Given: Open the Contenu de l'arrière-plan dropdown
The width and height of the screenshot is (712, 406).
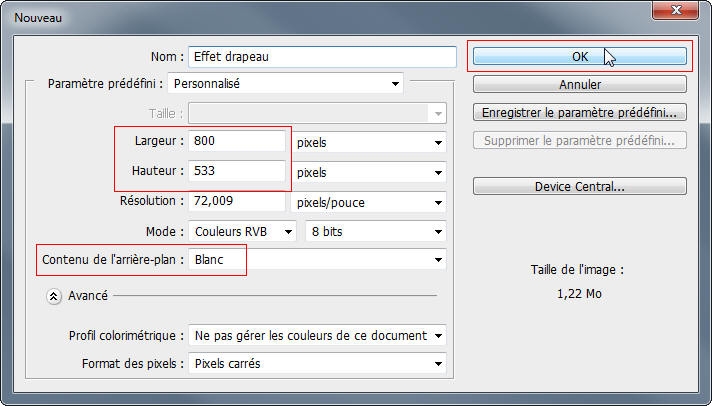Looking at the screenshot, I should coord(317,260).
